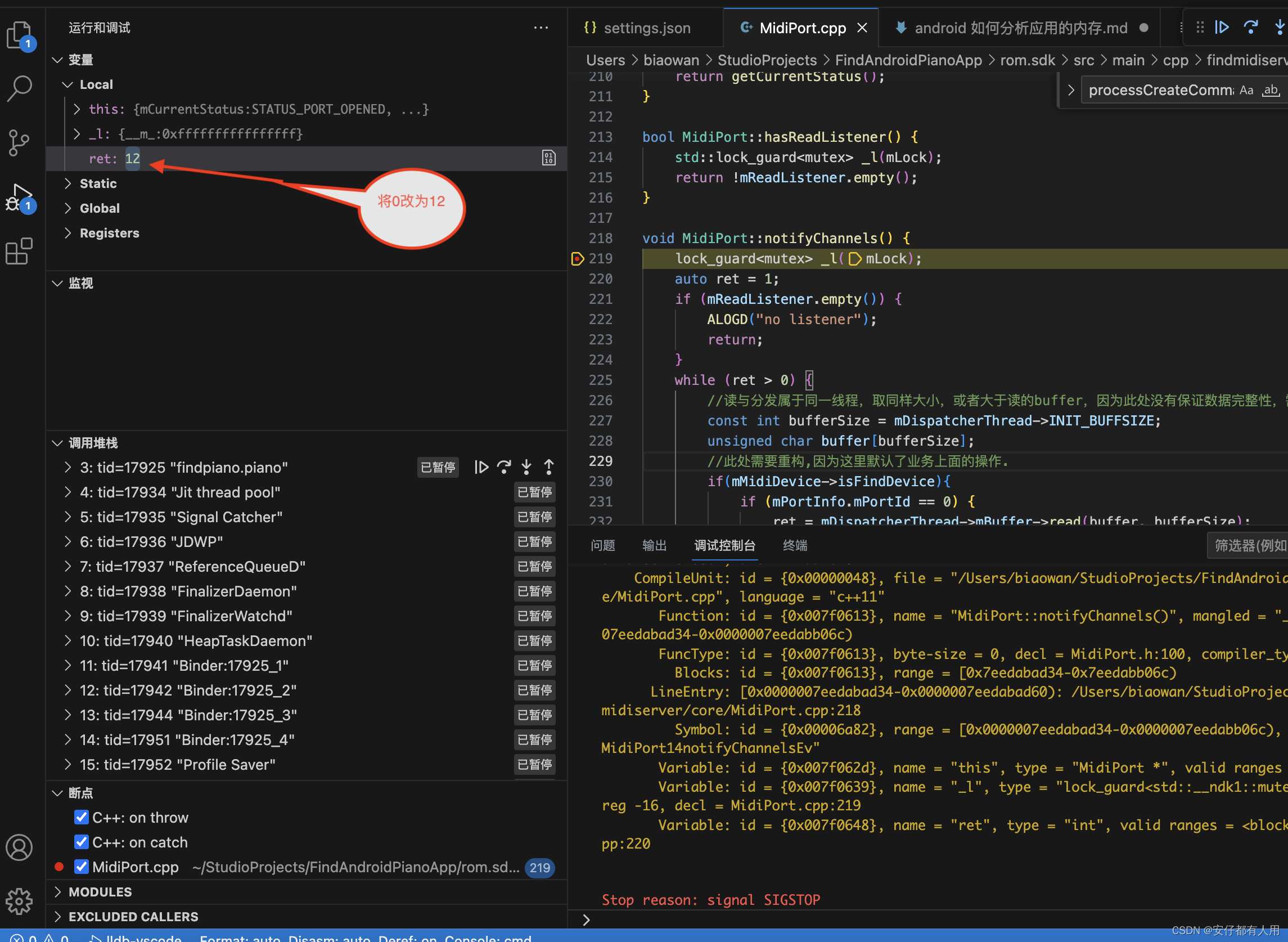Viewport: 1288px width, 942px height.
Task: Click the biaowan breadcrumb
Action: click(x=671, y=60)
